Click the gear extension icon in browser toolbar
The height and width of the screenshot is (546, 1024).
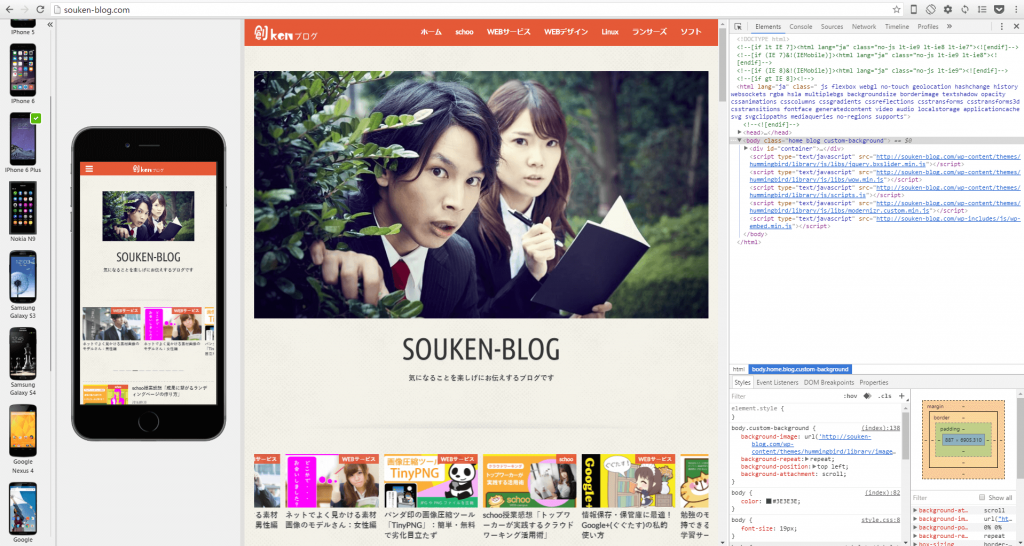tap(948, 10)
